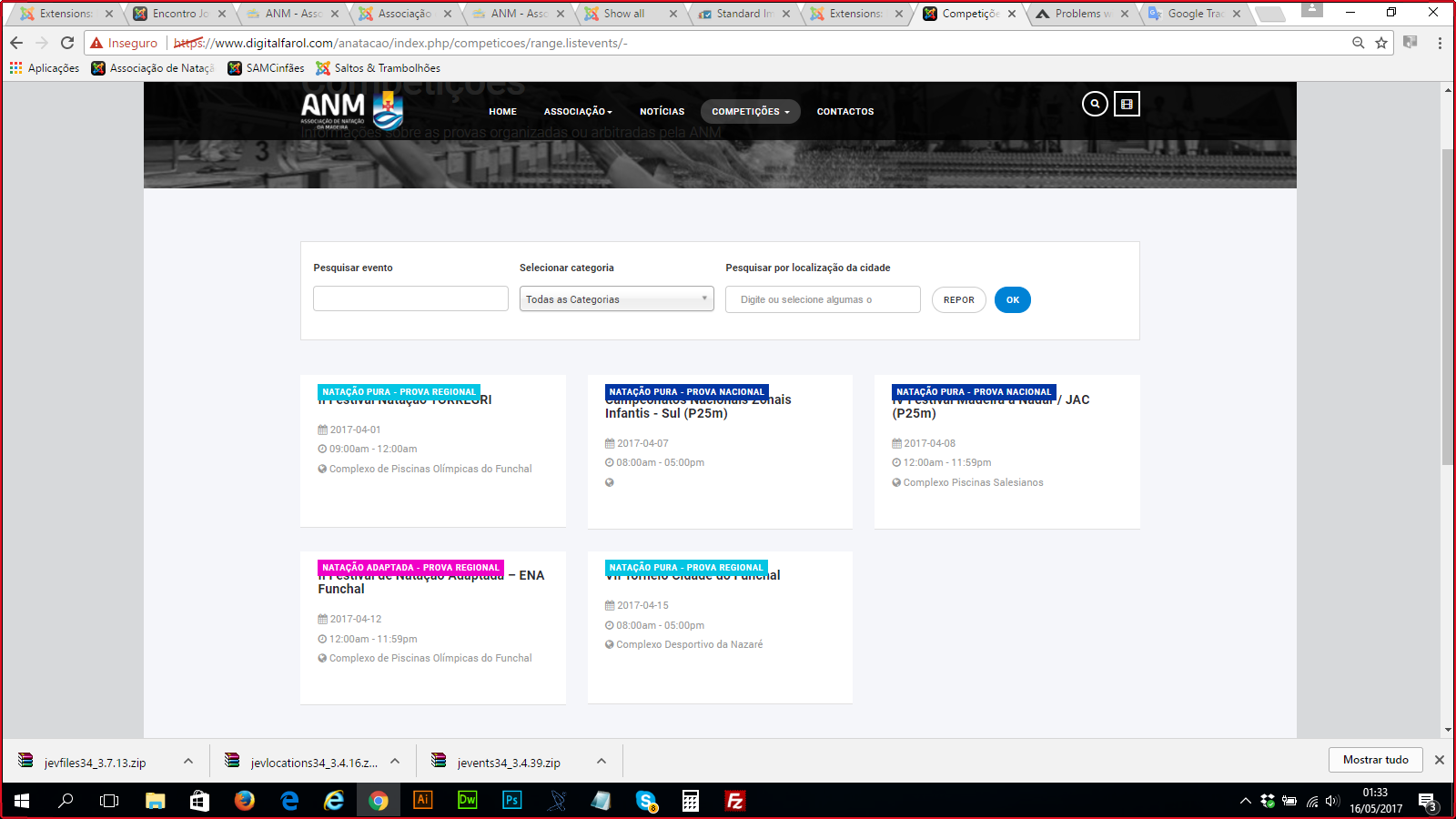The height and width of the screenshot is (819, 1456).
Task: Switch to the Show all tab
Action: (630, 14)
